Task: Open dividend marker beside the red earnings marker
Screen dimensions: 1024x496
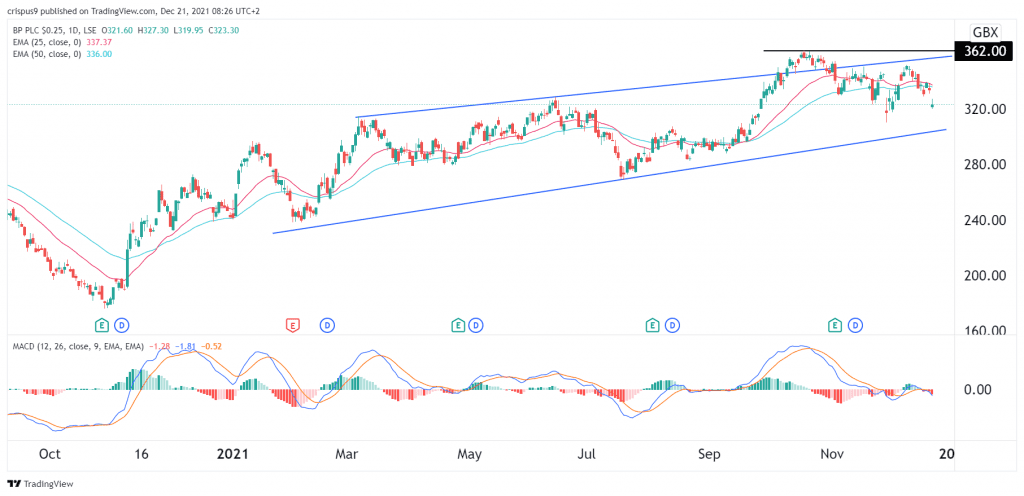Action: pyautogui.click(x=327, y=324)
